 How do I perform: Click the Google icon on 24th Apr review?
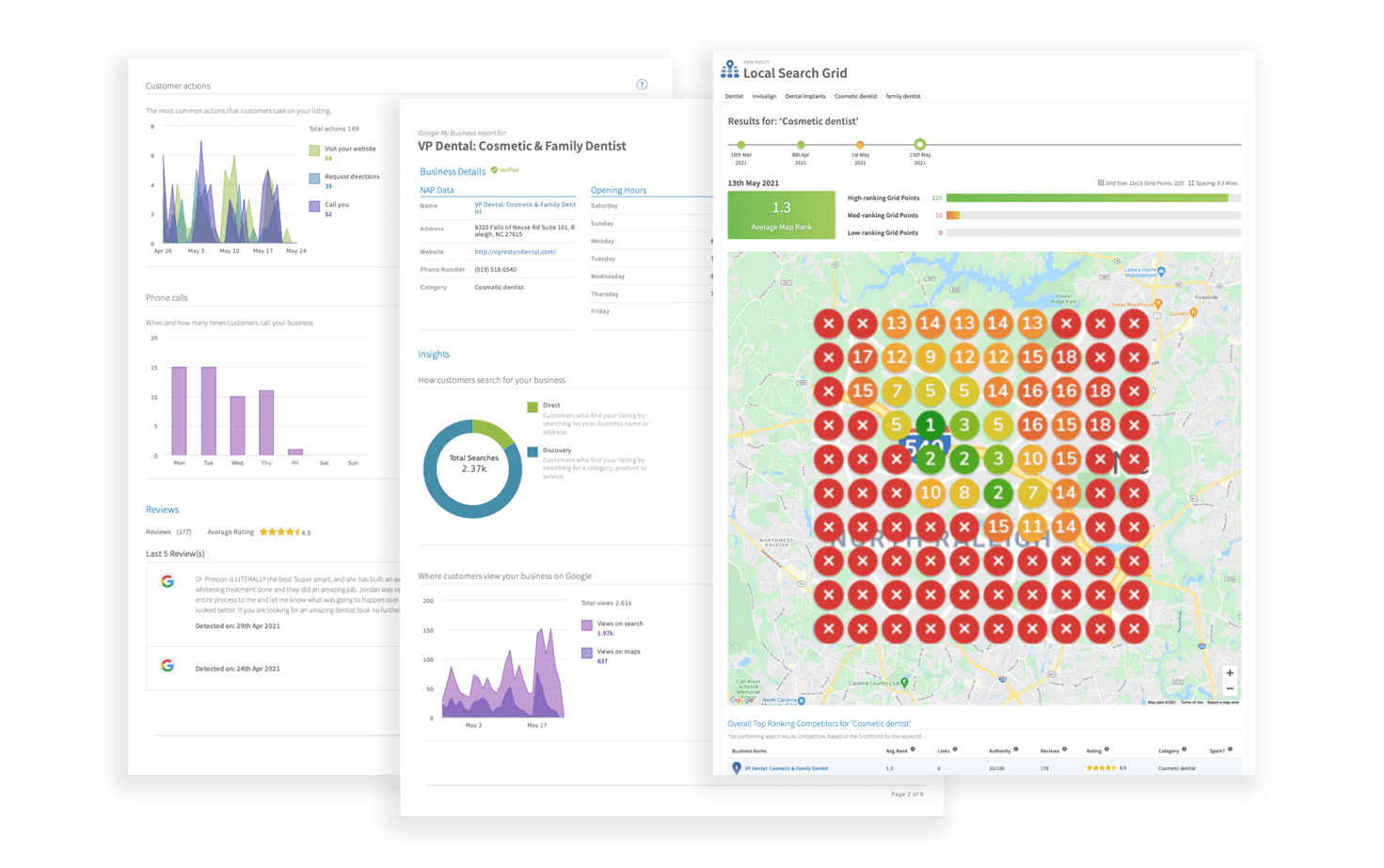click(167, 666)
